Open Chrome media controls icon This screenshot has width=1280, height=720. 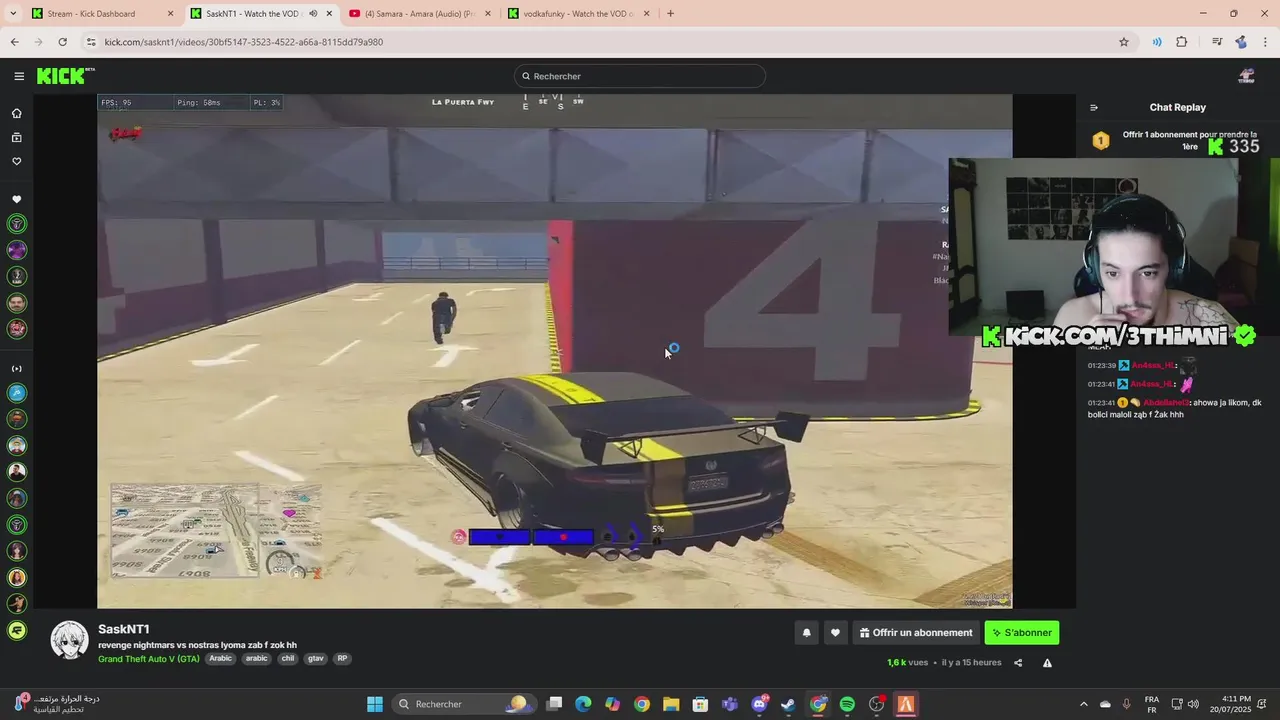click(1217, 42)
